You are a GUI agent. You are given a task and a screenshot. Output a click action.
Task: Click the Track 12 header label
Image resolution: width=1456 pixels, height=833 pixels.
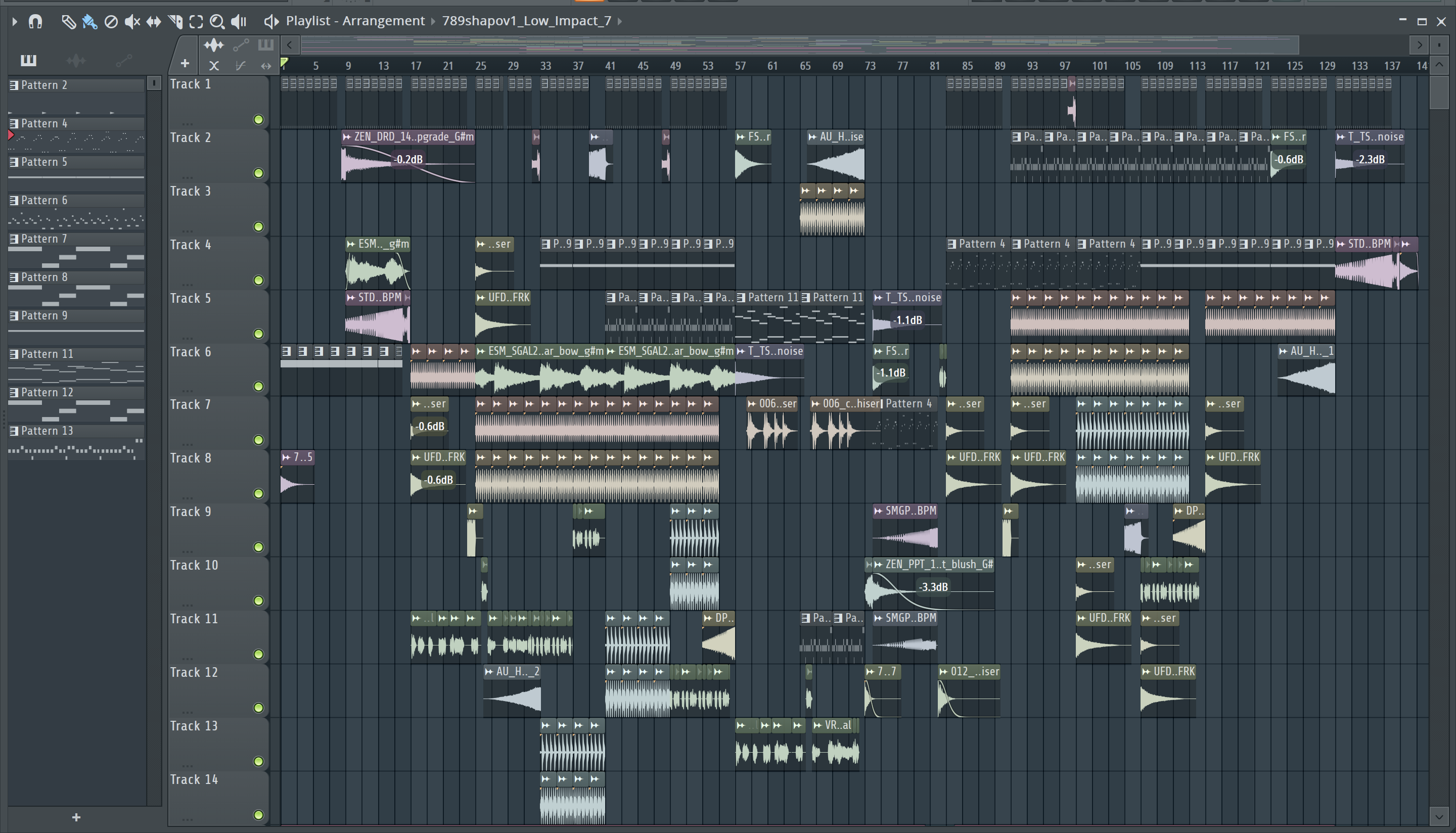pos(194,672)
